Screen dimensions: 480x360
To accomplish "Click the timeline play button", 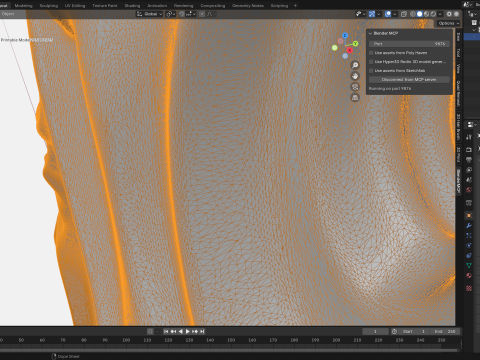I will [188, 331].
